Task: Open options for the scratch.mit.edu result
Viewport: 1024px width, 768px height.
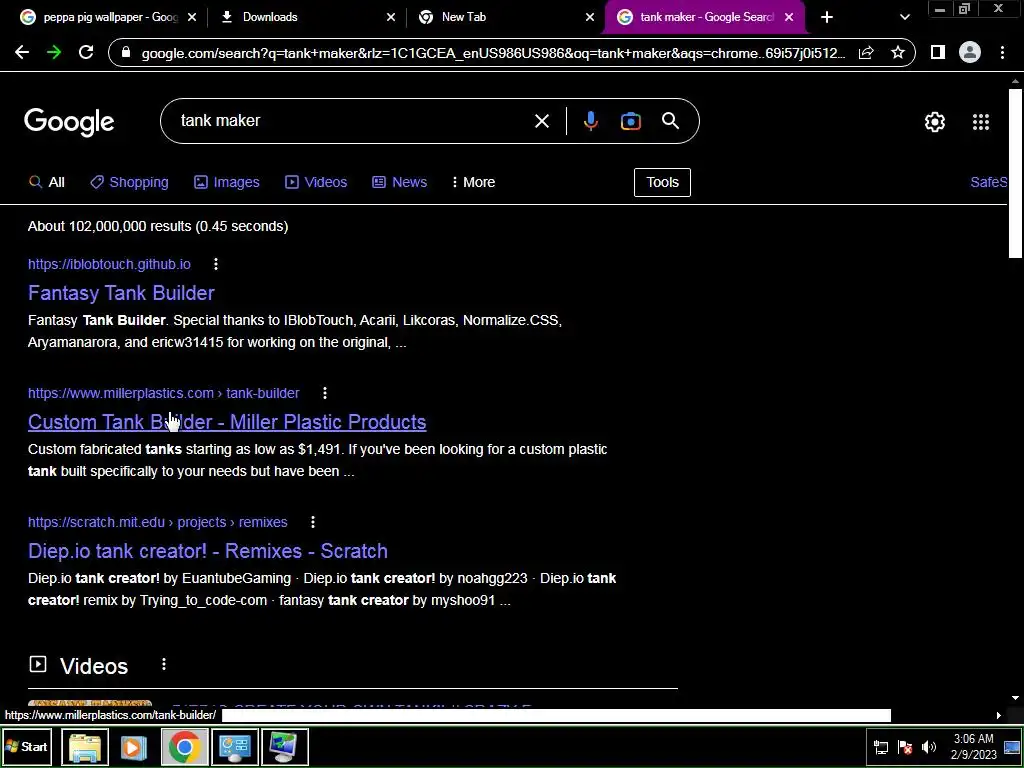Action: tap(313, 522)
